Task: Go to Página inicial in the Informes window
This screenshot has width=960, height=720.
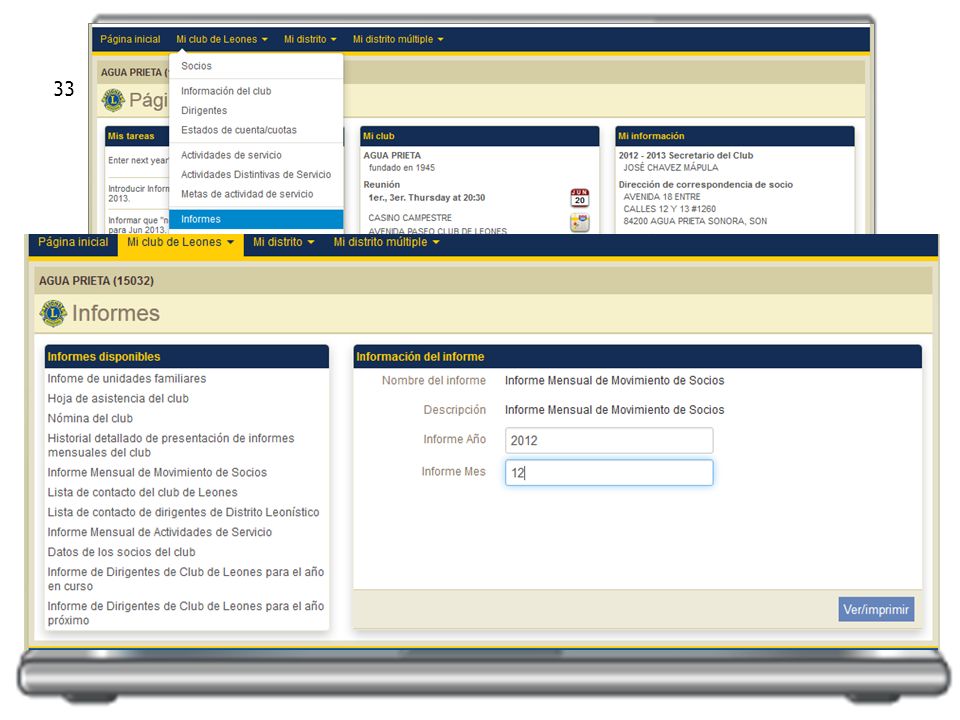Action: [73, 242]
